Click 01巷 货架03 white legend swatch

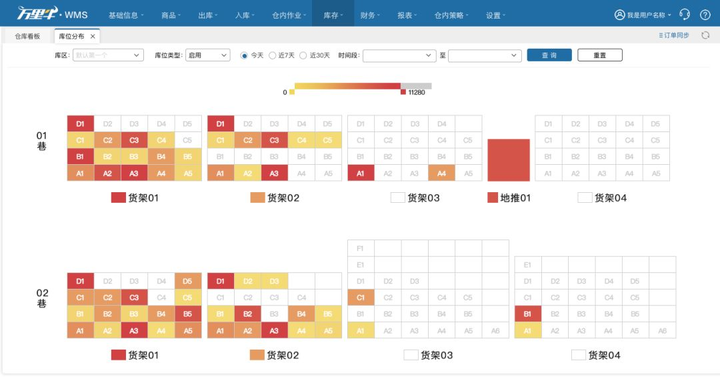(398, 197)
